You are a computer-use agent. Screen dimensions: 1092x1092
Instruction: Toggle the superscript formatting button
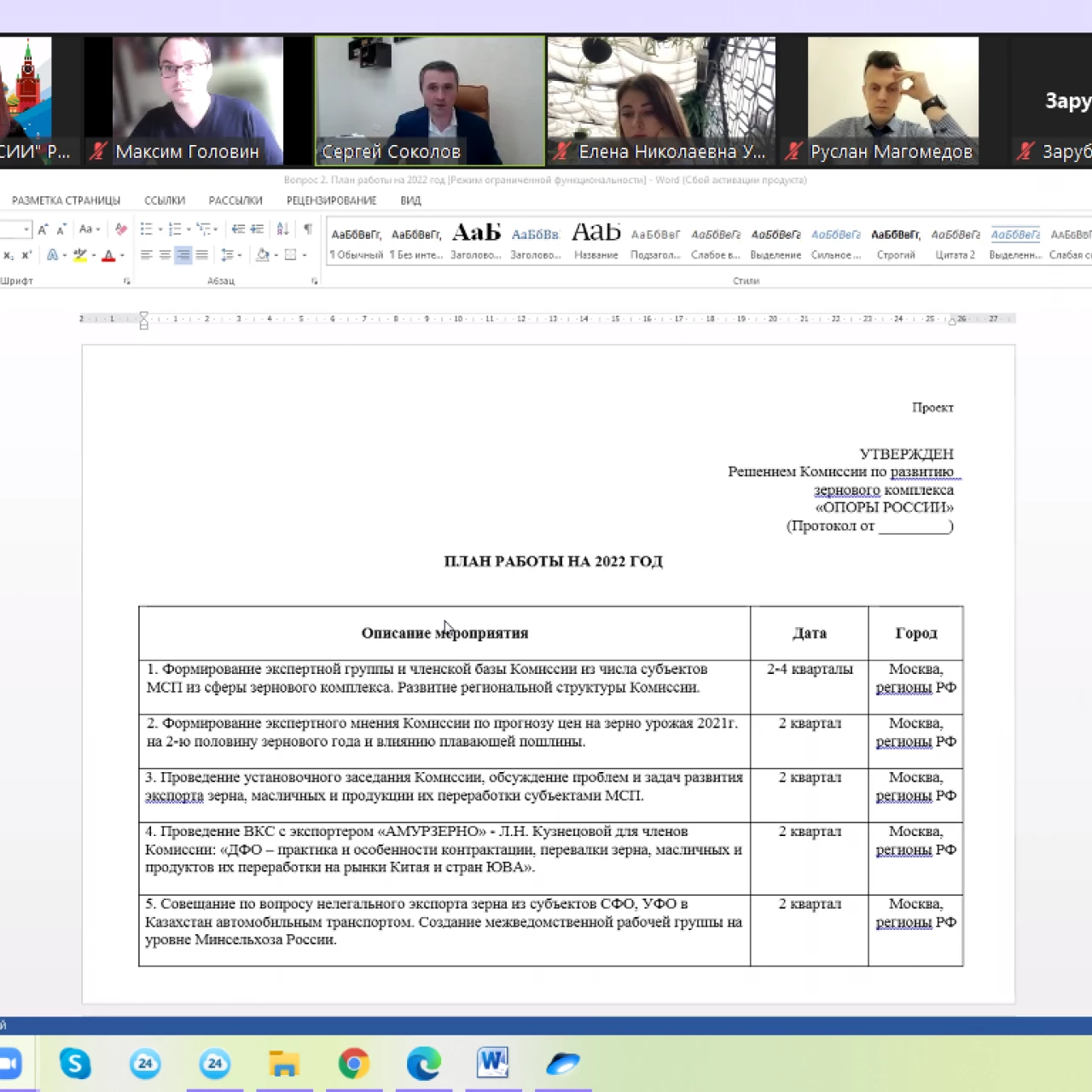click(x=26, y=255)
